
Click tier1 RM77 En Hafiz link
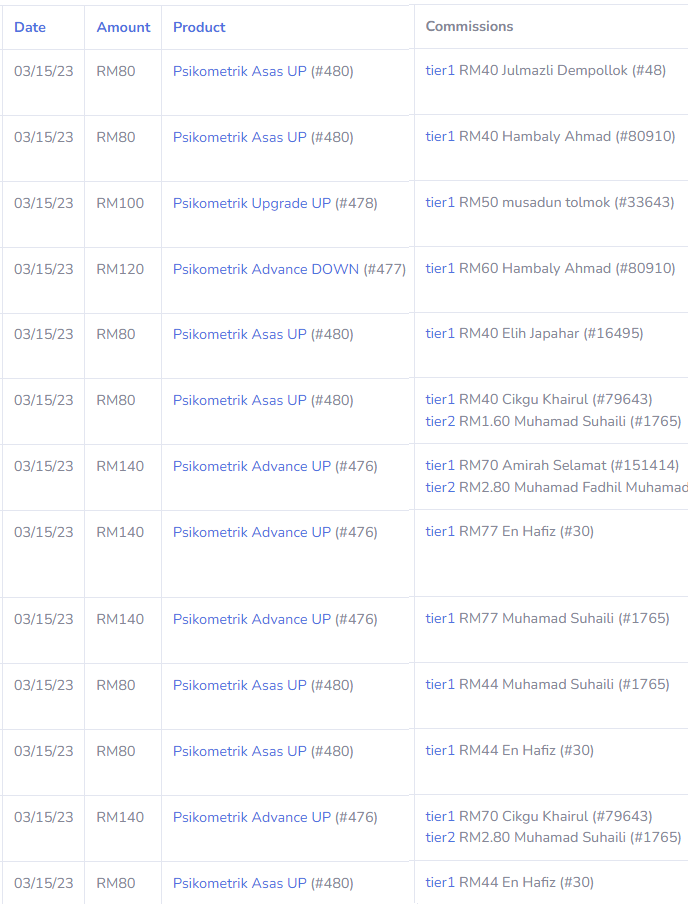click(x=440, y=532)
